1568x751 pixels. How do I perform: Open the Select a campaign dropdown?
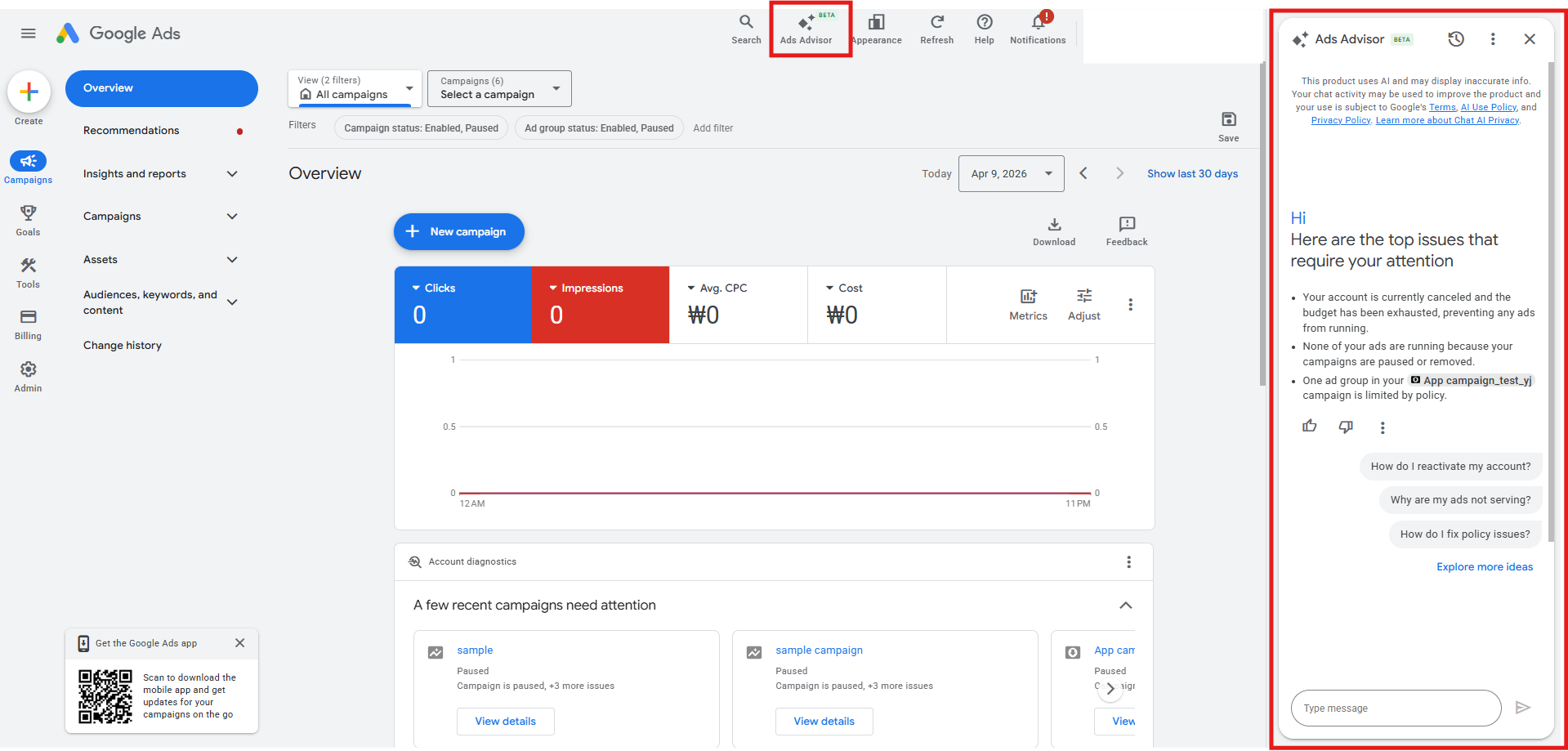tap(498, 88)
